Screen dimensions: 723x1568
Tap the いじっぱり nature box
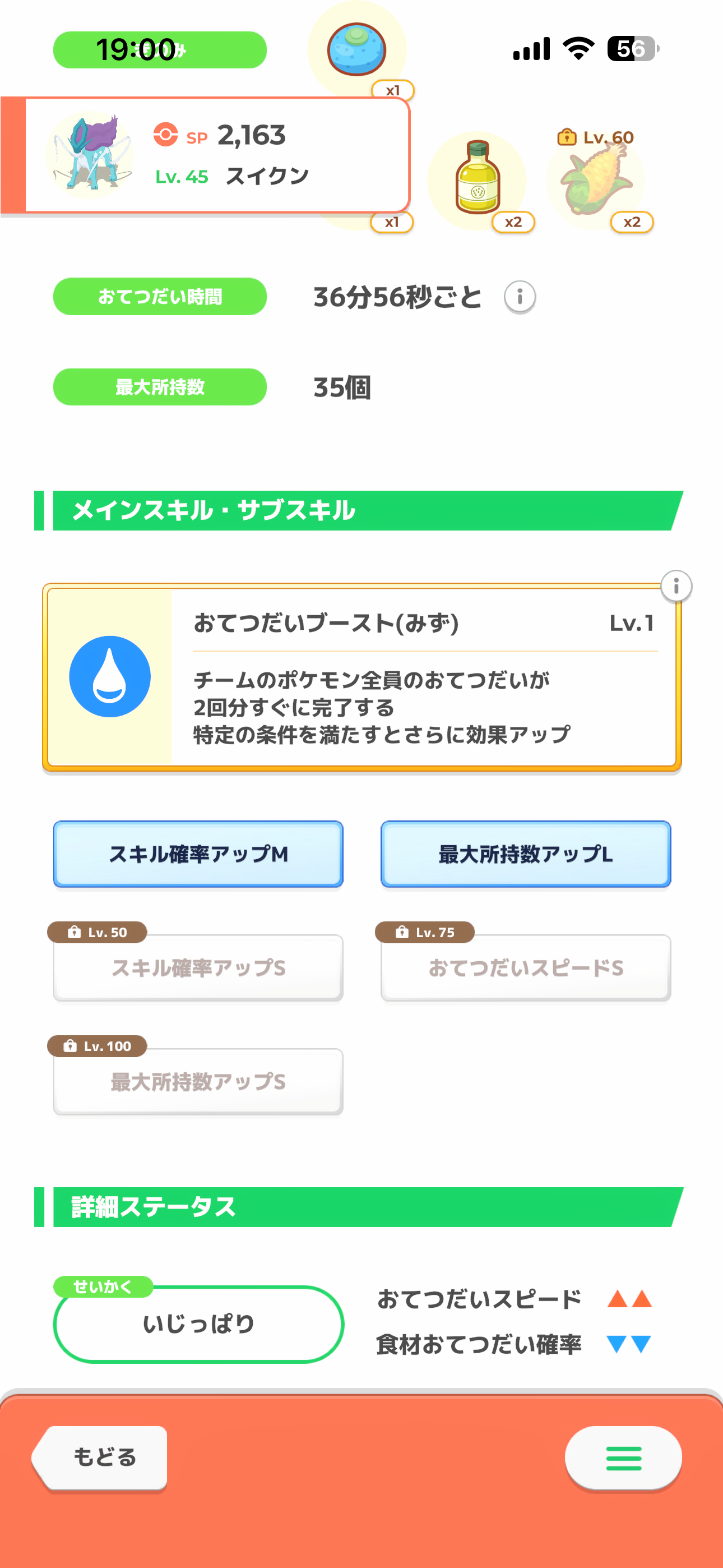[x=198, y=1324]
